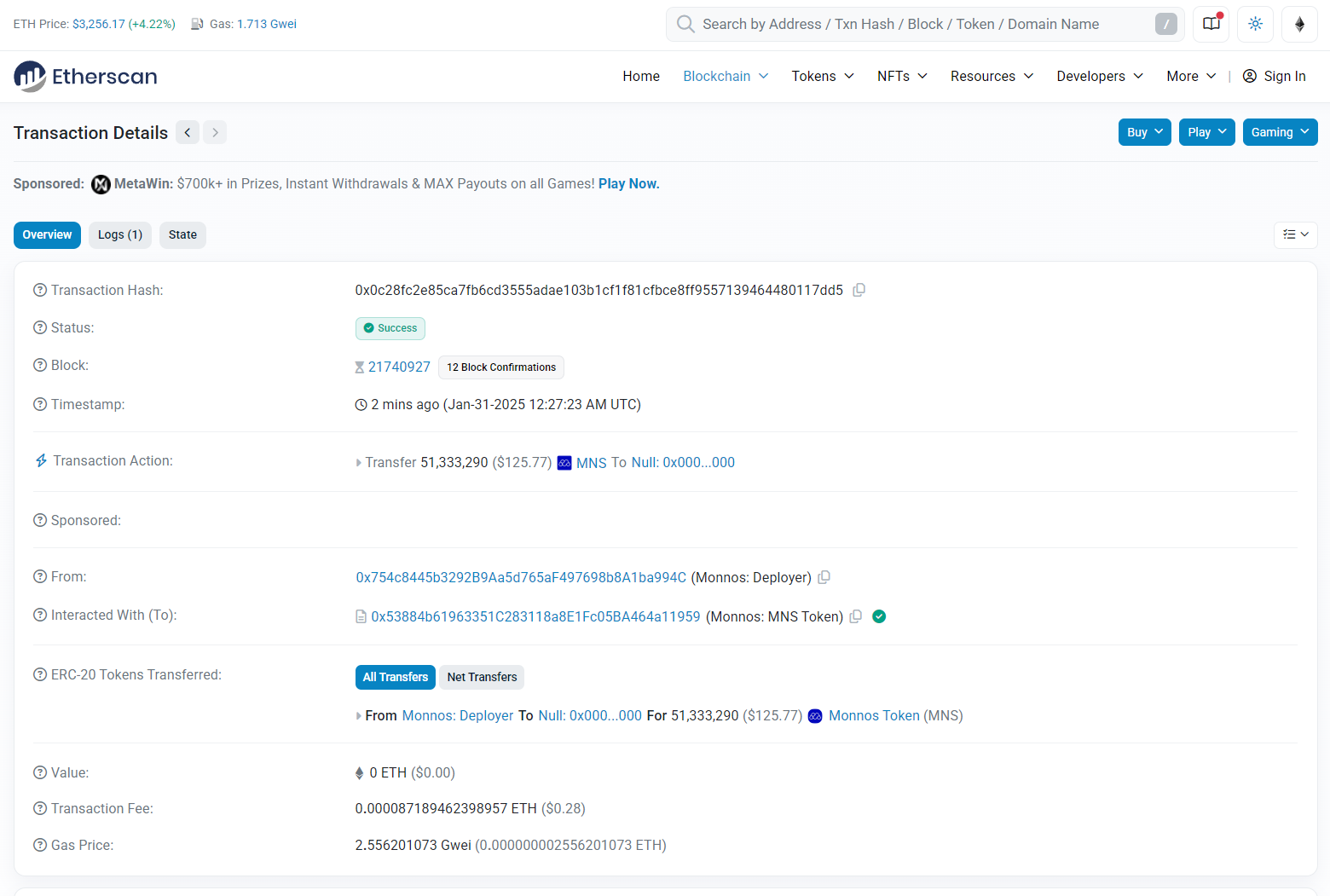This screenshot has width=1330, height=896.
Task: Open the Tokens dropdown menu
Action: (823, 76)
